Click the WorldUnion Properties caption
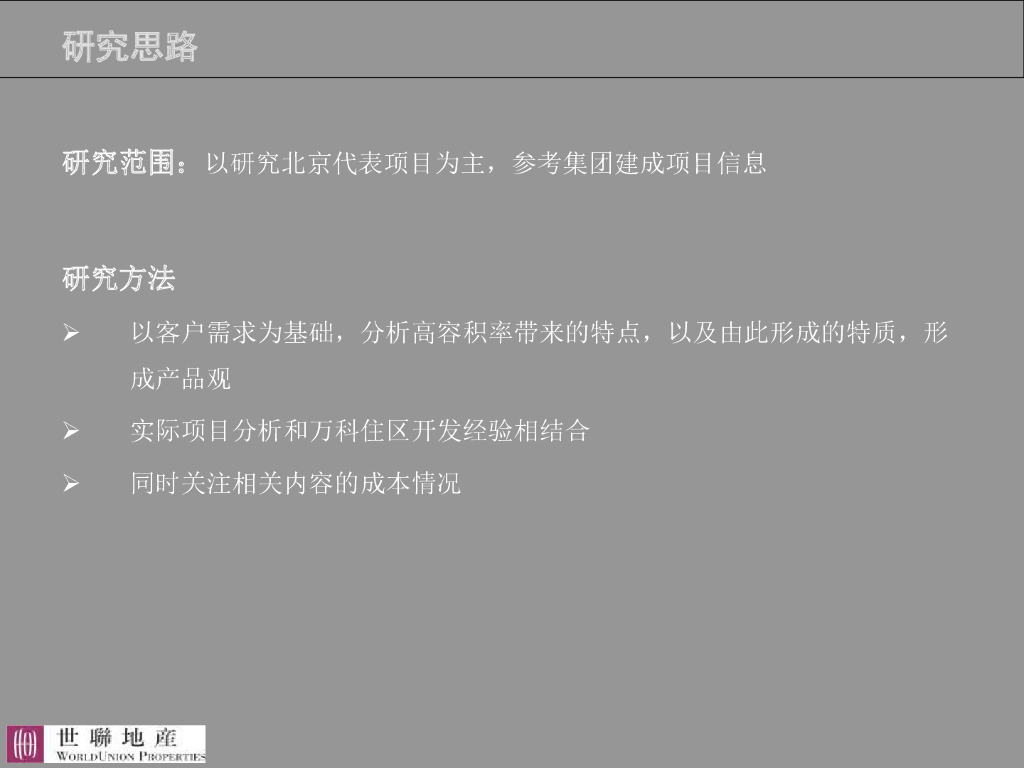The width and height of the screenshot is (1024, 768). 131,756
